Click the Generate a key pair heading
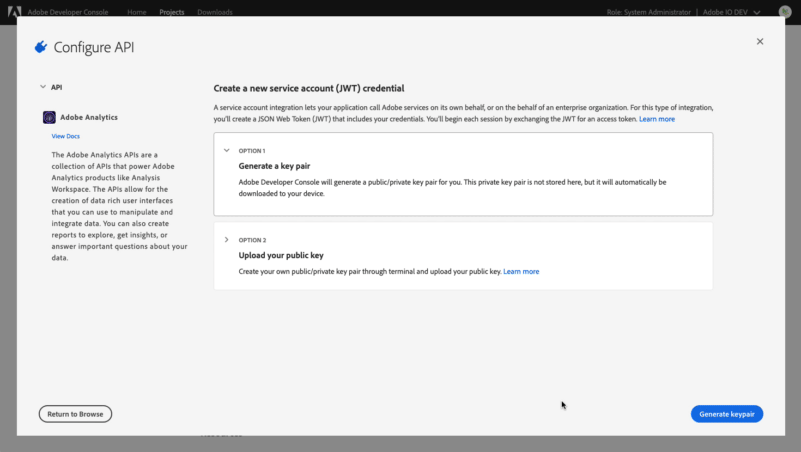 [274, 166]
